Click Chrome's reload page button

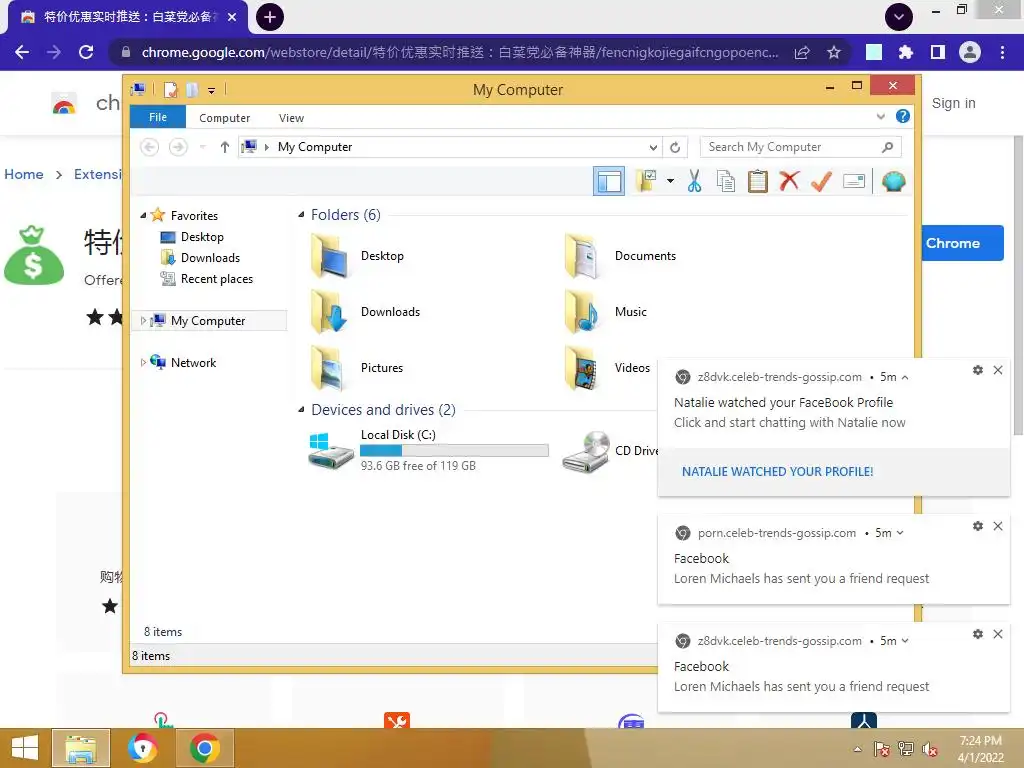click(x=86, y=52)
